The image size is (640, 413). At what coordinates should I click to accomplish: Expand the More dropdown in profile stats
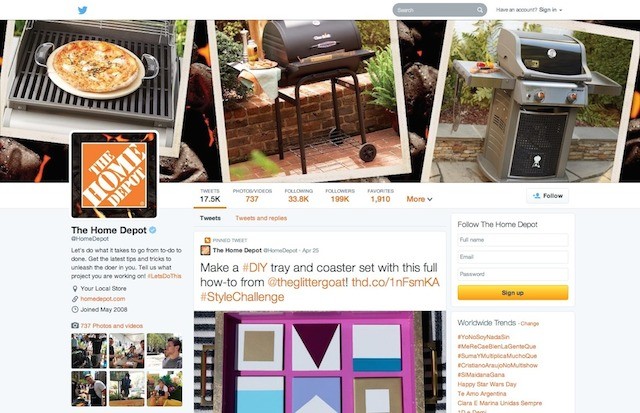[419, 199]
